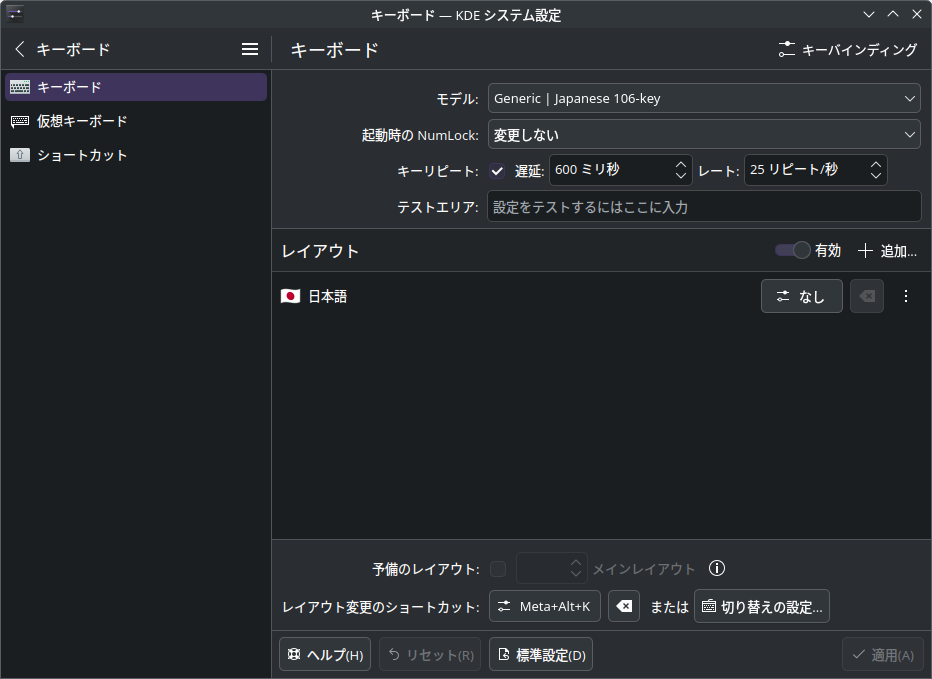
Task: Disable the レイアウト 有効 switch
Action: 793,250
